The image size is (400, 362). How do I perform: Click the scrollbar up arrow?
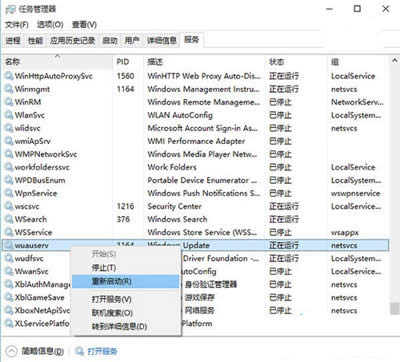pyautogui.click(x=395, y=61)
